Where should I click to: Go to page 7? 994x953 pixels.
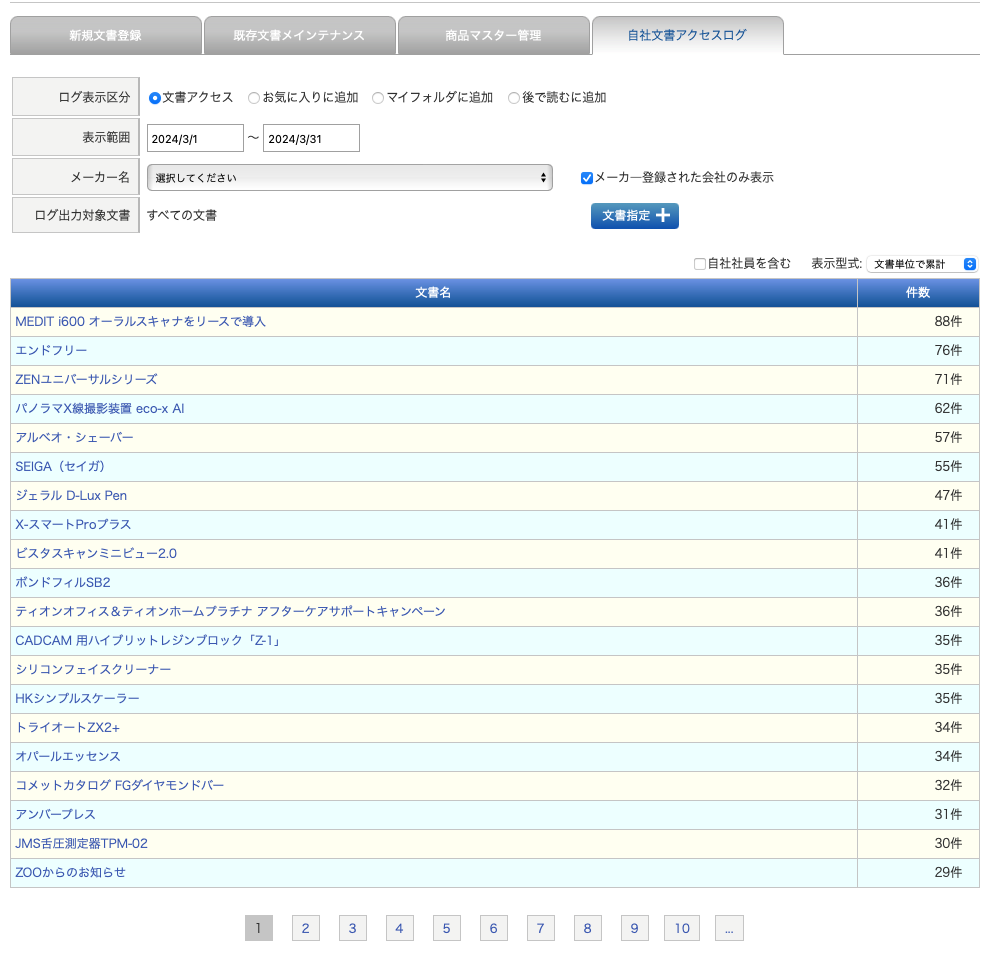tap(540, 928)
